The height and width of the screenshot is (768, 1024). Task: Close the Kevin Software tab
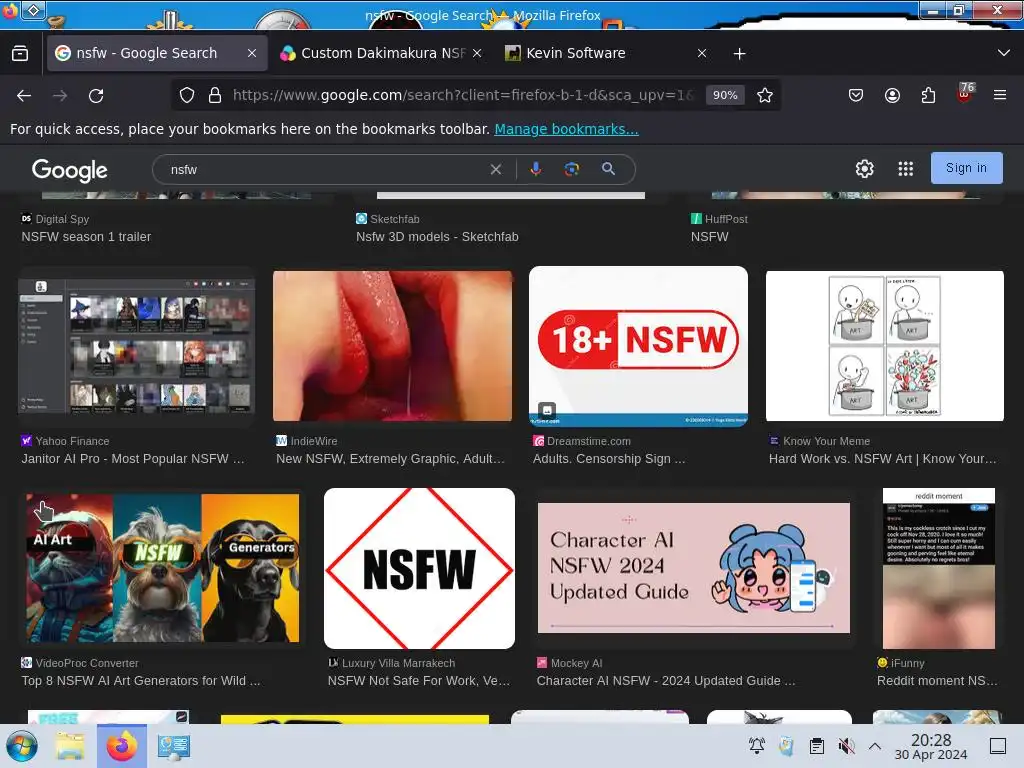coord(702,54)
